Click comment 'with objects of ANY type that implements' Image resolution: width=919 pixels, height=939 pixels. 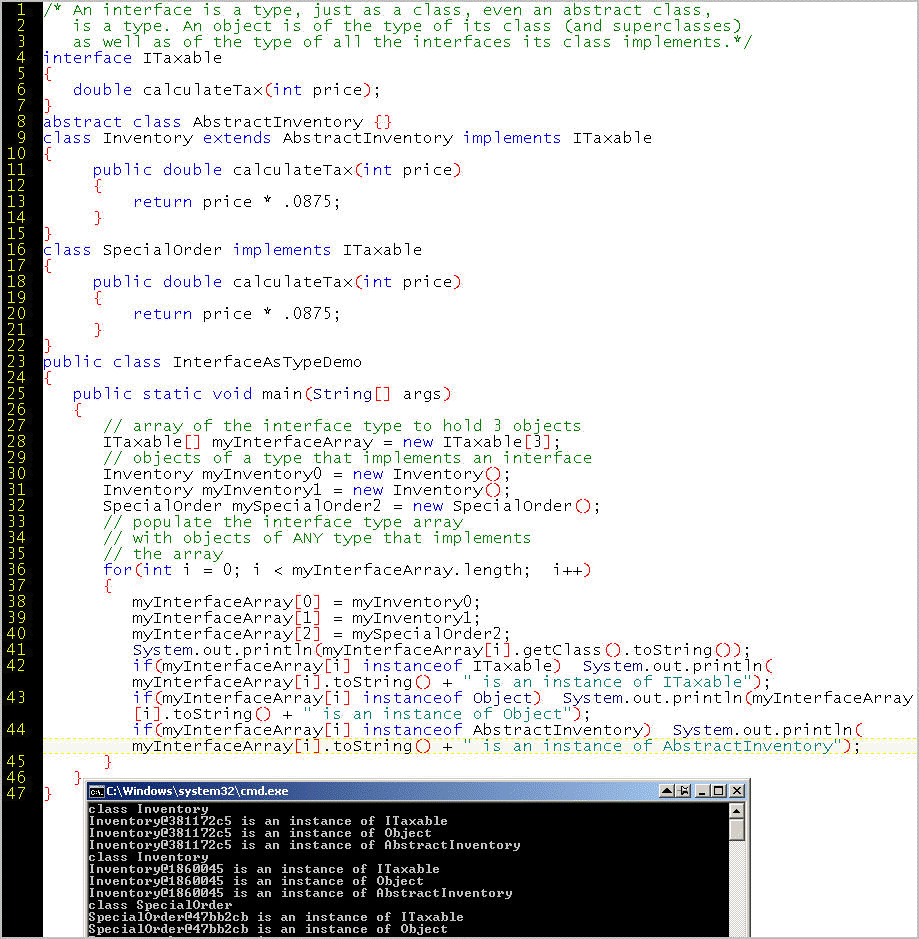point(331,538)
